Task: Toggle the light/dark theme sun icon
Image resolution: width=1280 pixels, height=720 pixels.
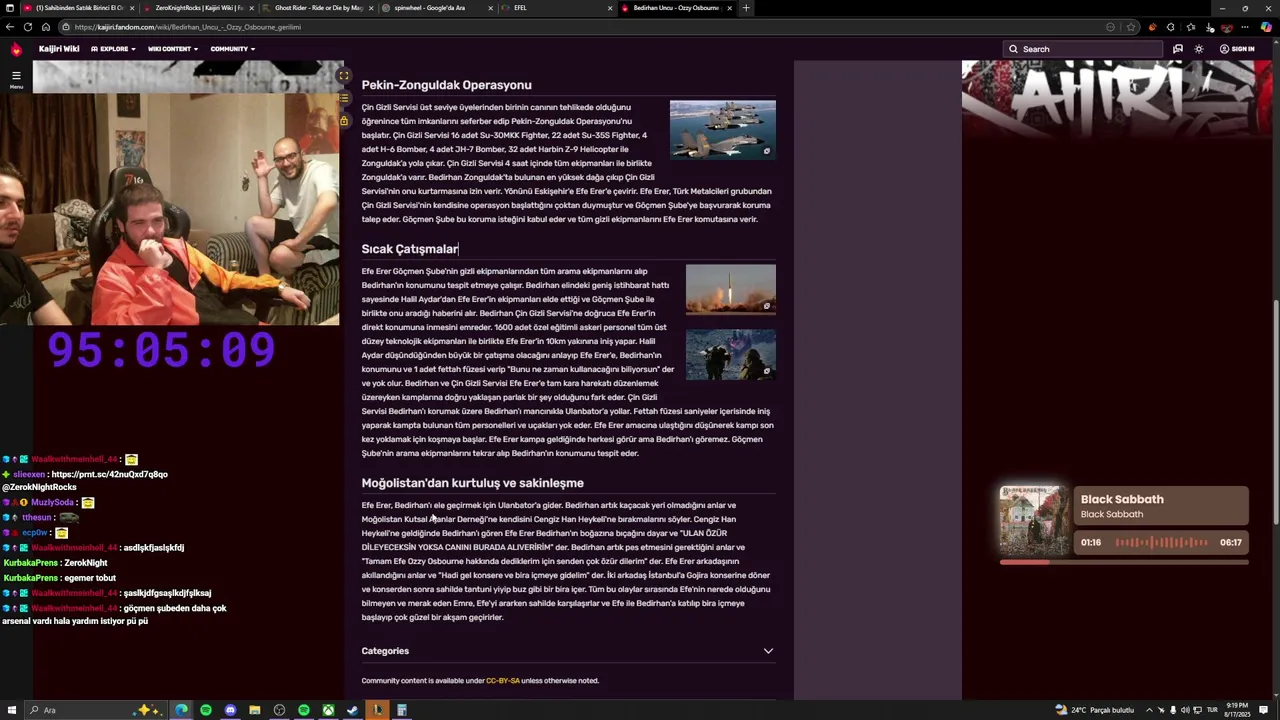Action: [x=1199, y=49]
